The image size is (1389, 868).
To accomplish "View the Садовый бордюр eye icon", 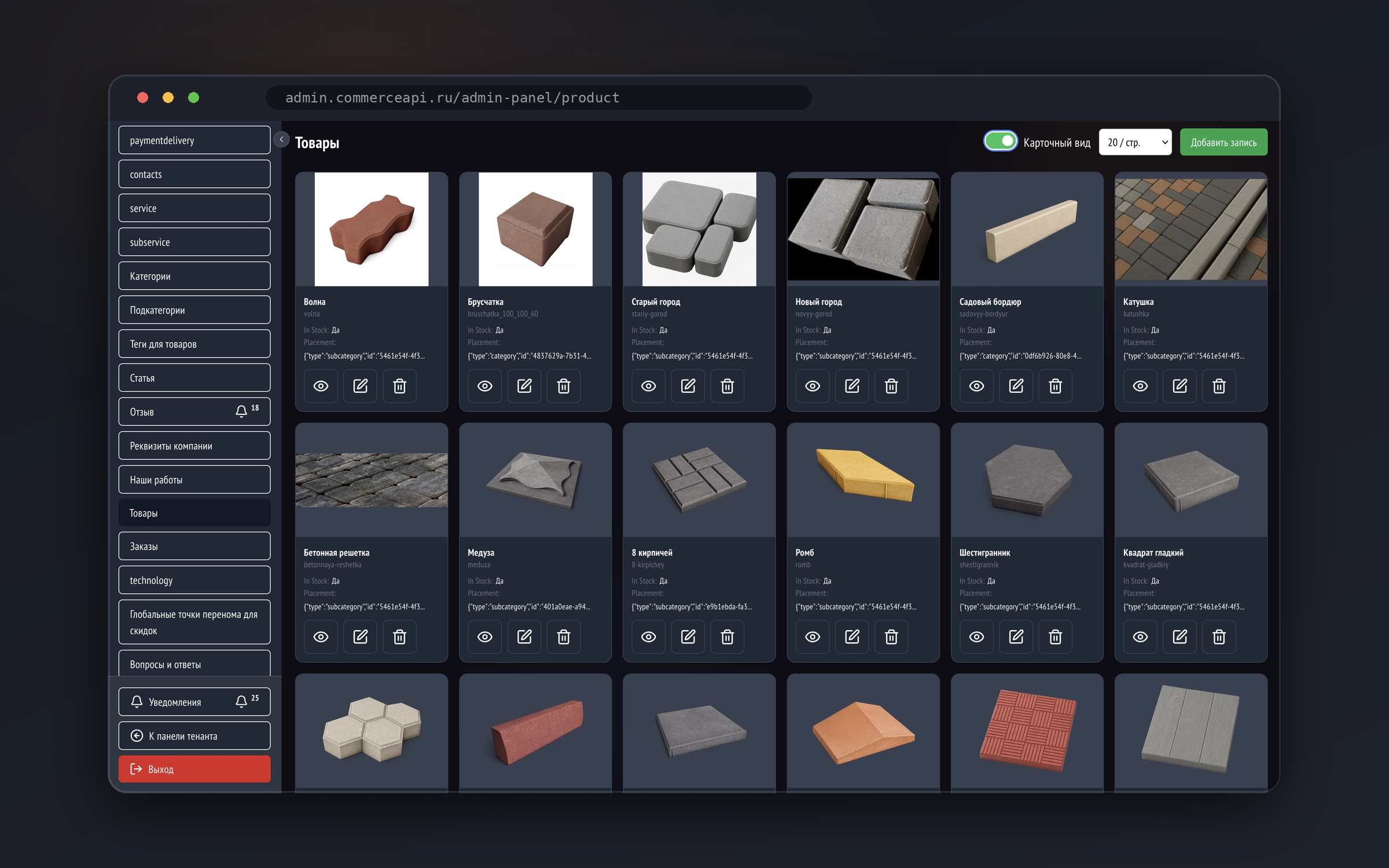I will pos(977,386).
